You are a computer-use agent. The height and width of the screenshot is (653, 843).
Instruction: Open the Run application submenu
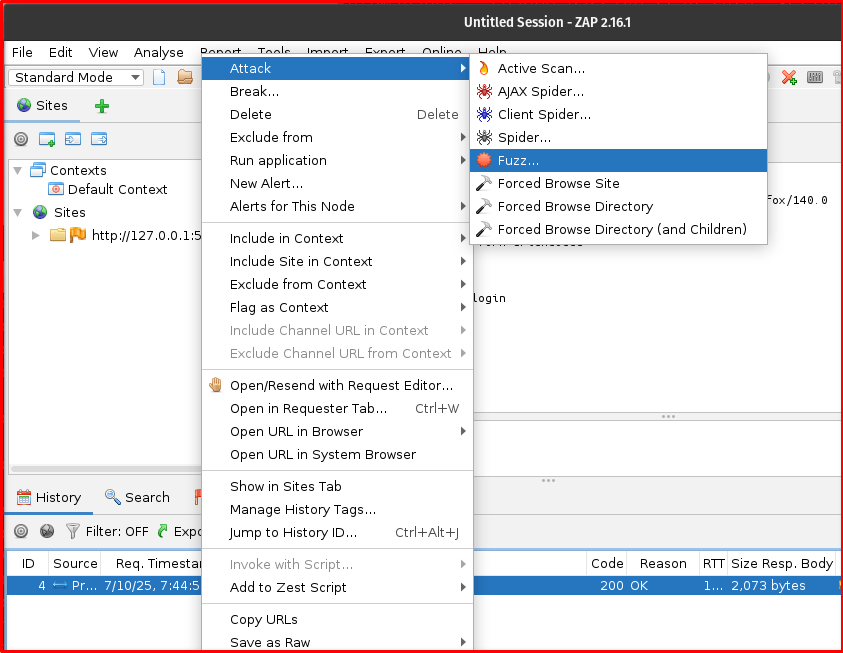click(337, 161)
